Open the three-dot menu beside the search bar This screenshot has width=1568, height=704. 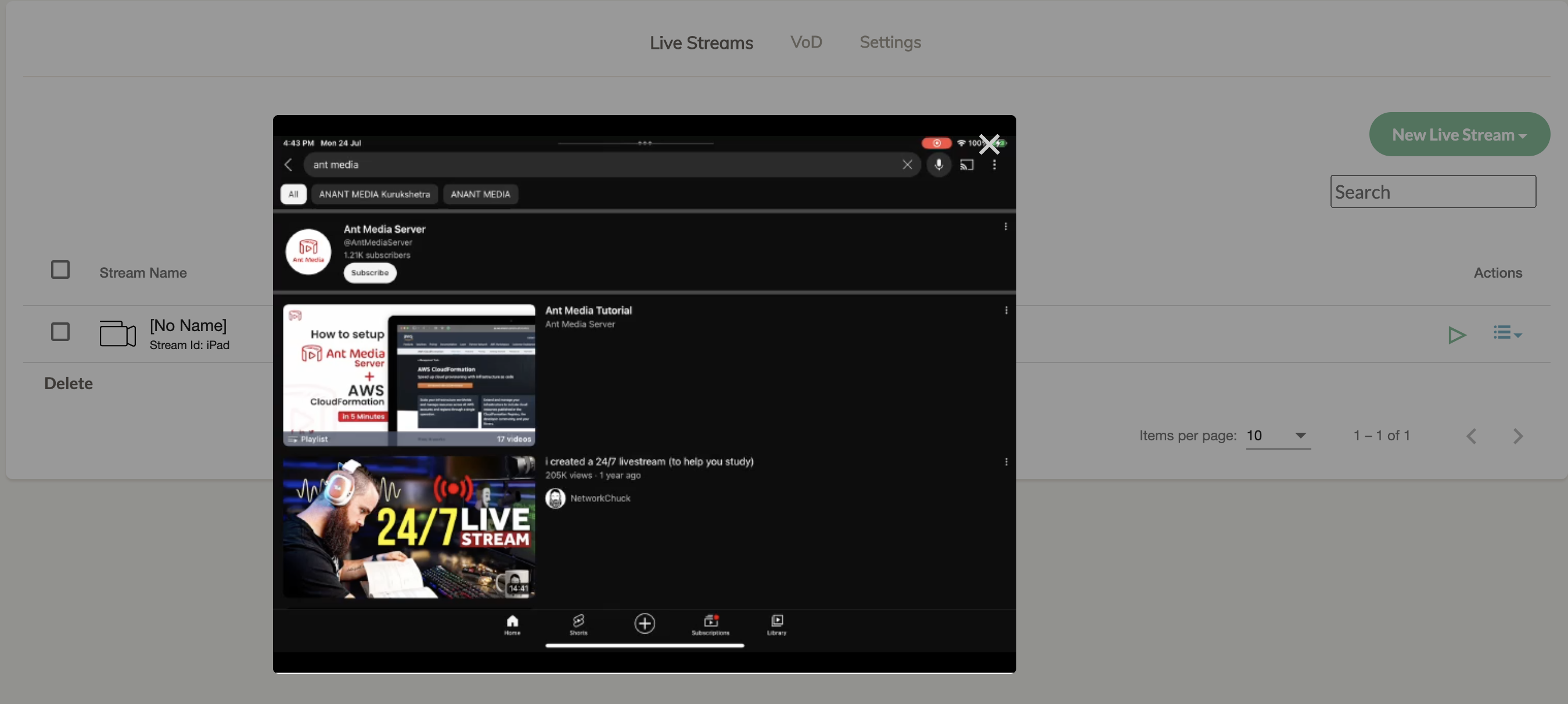pos(994,164)
